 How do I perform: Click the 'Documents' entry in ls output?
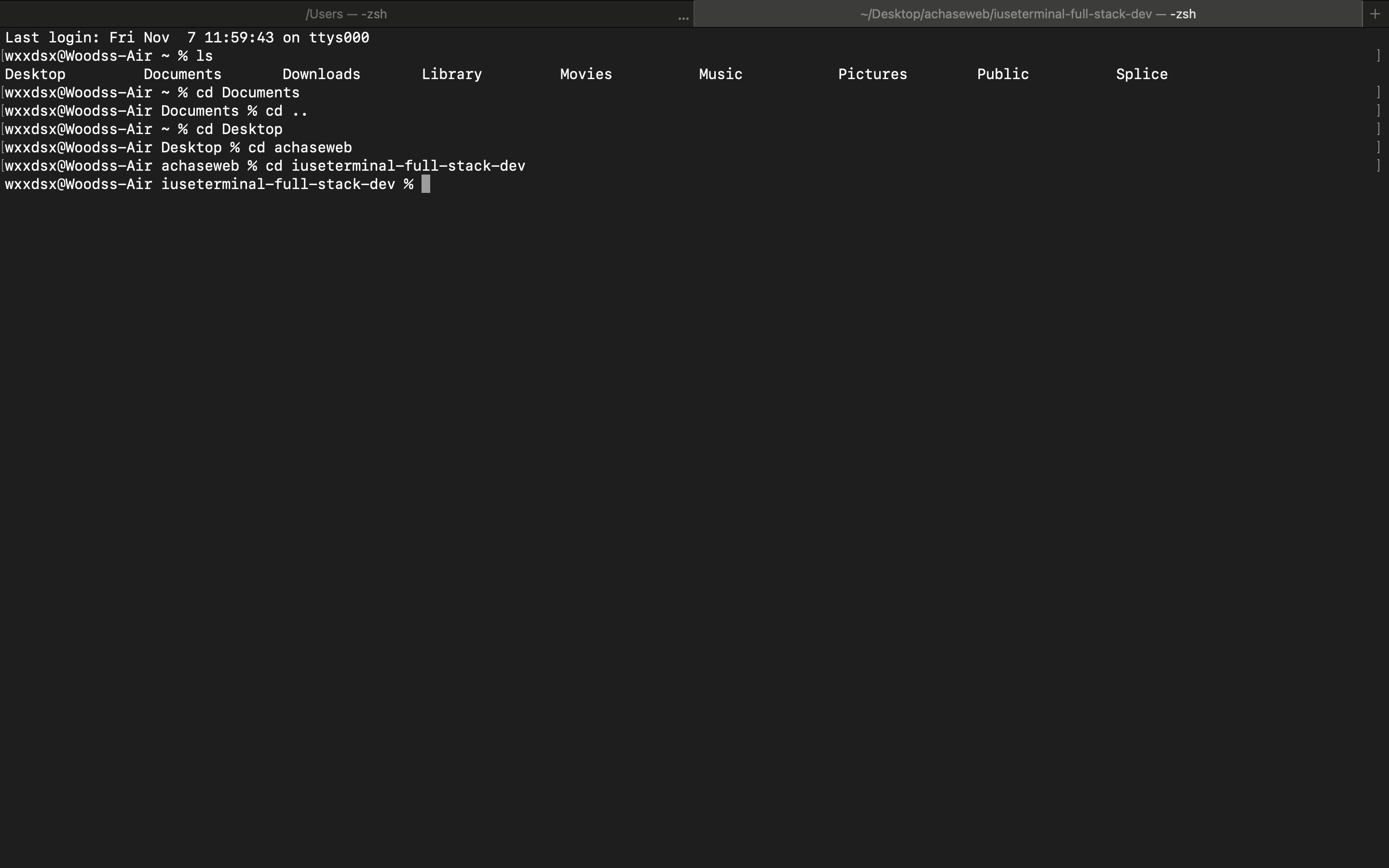pyautogui.click(x=182, y=74)
